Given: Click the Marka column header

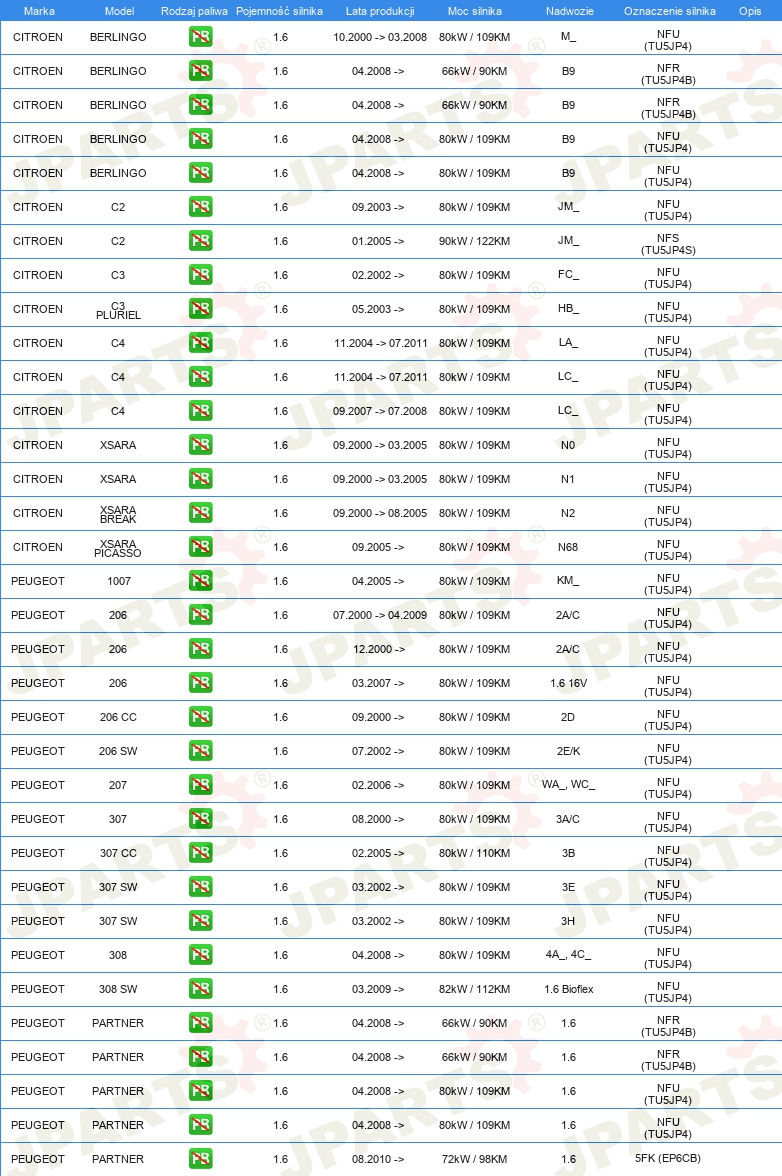Looking at the screenshot, I should pos(39,11).
